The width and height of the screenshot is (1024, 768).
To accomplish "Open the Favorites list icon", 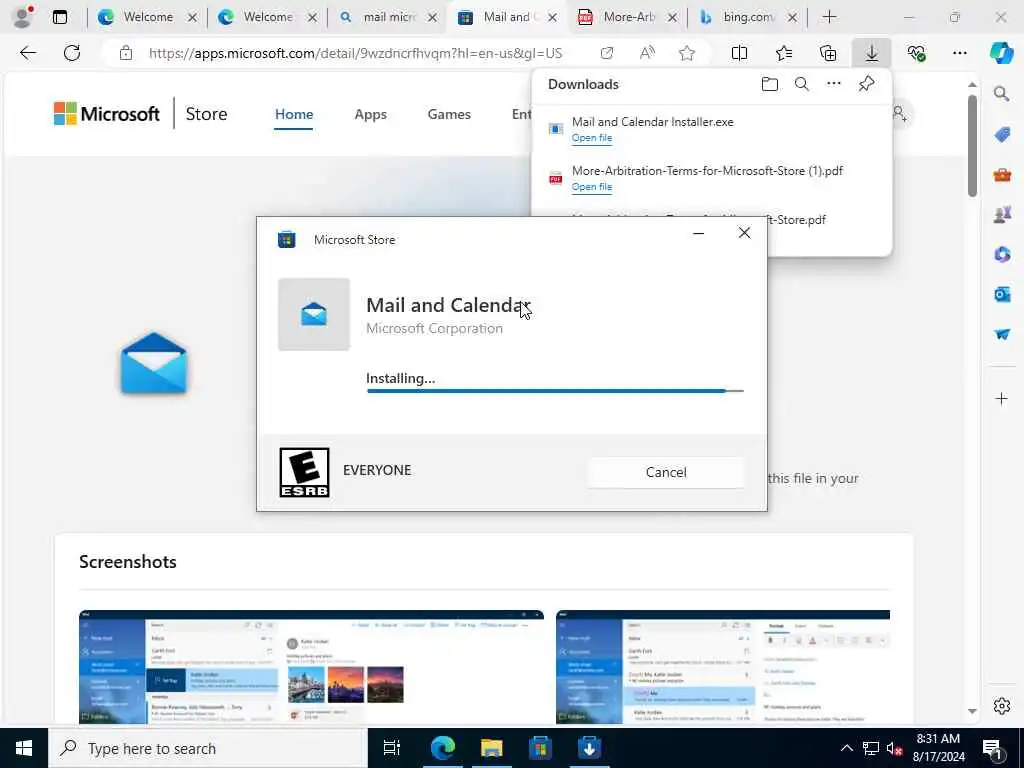I will pos(784,53).
